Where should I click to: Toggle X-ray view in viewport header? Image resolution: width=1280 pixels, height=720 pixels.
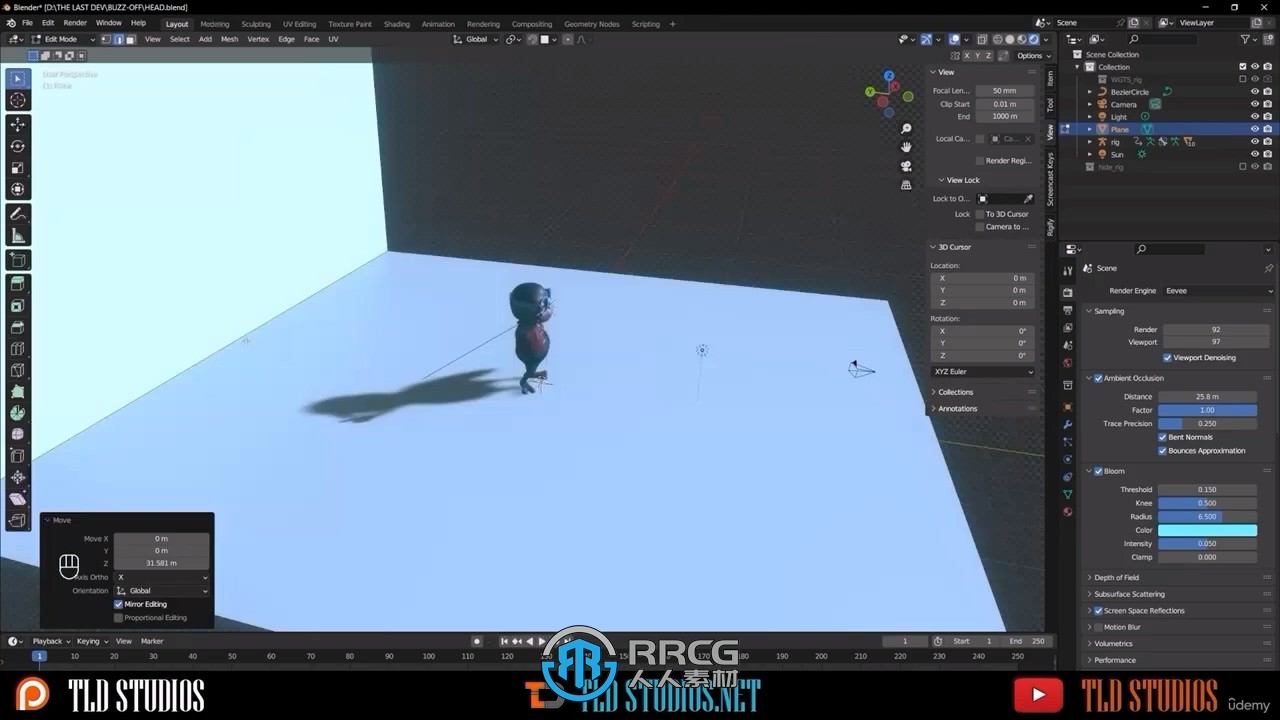click(x=982, y=39)
